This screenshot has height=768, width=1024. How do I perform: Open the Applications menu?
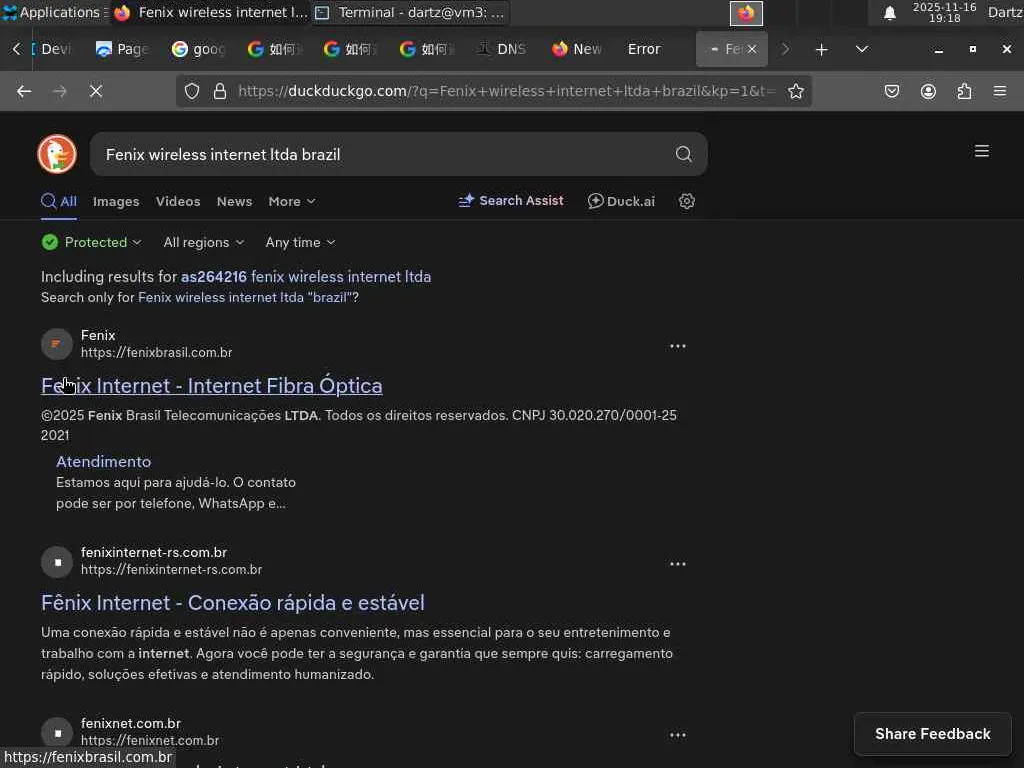point(54,12)
